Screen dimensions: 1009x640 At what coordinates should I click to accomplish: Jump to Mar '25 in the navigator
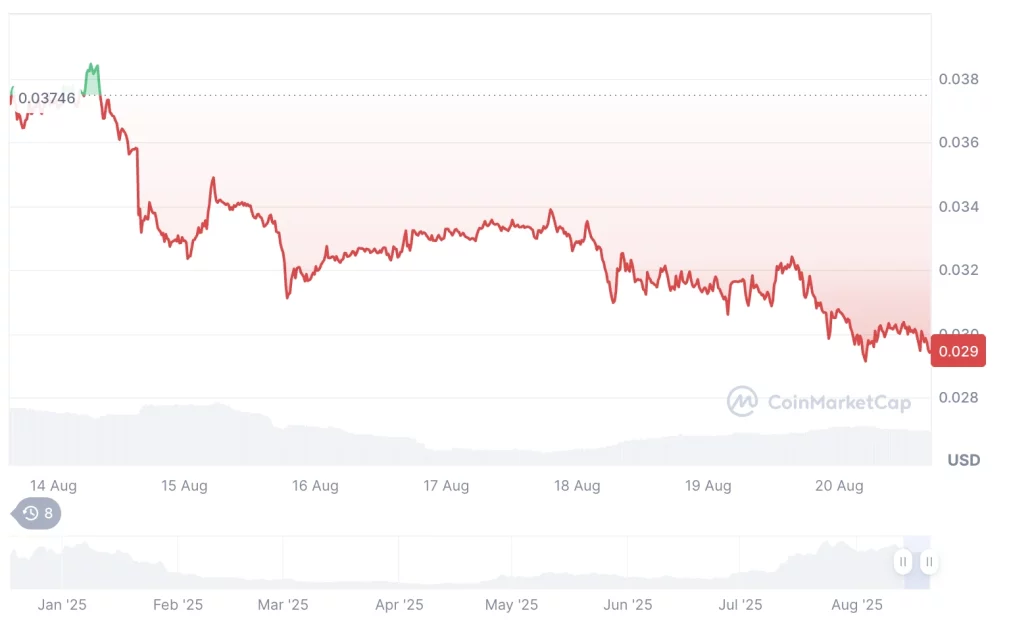click(283, 605)
